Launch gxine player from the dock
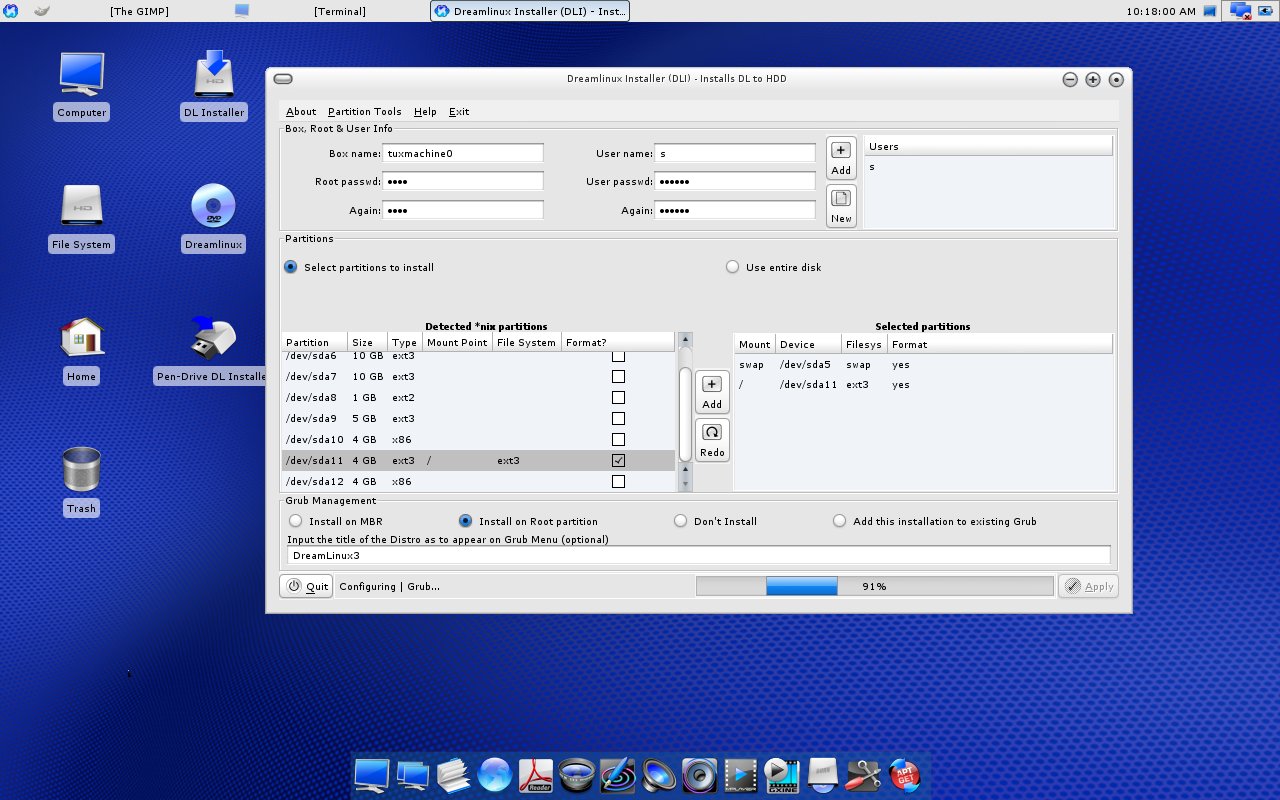The width and height of the screenshot is (1280, 800). tap(781, 775)
